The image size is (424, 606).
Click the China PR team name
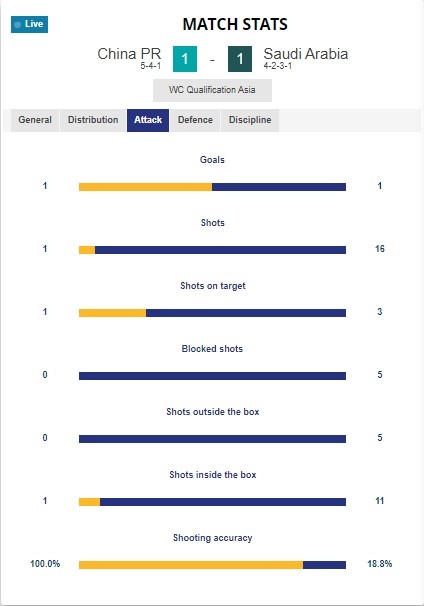[129, 54]
